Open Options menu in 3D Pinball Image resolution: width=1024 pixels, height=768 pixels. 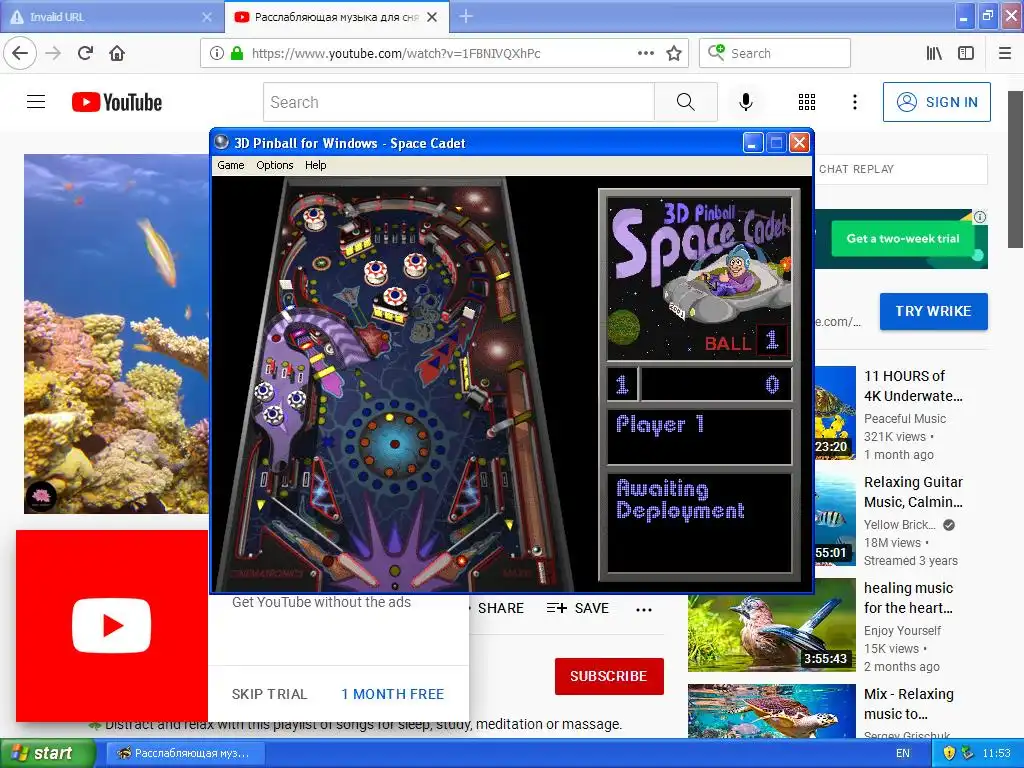[x=274, y=165]
